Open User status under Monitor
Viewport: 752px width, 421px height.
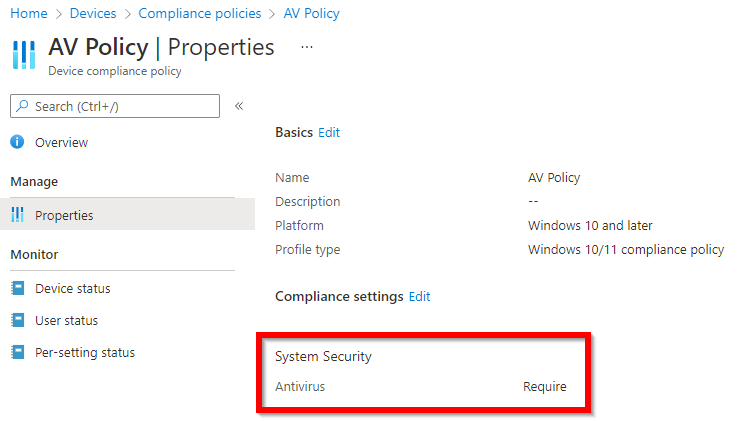(x=66, y=320)
